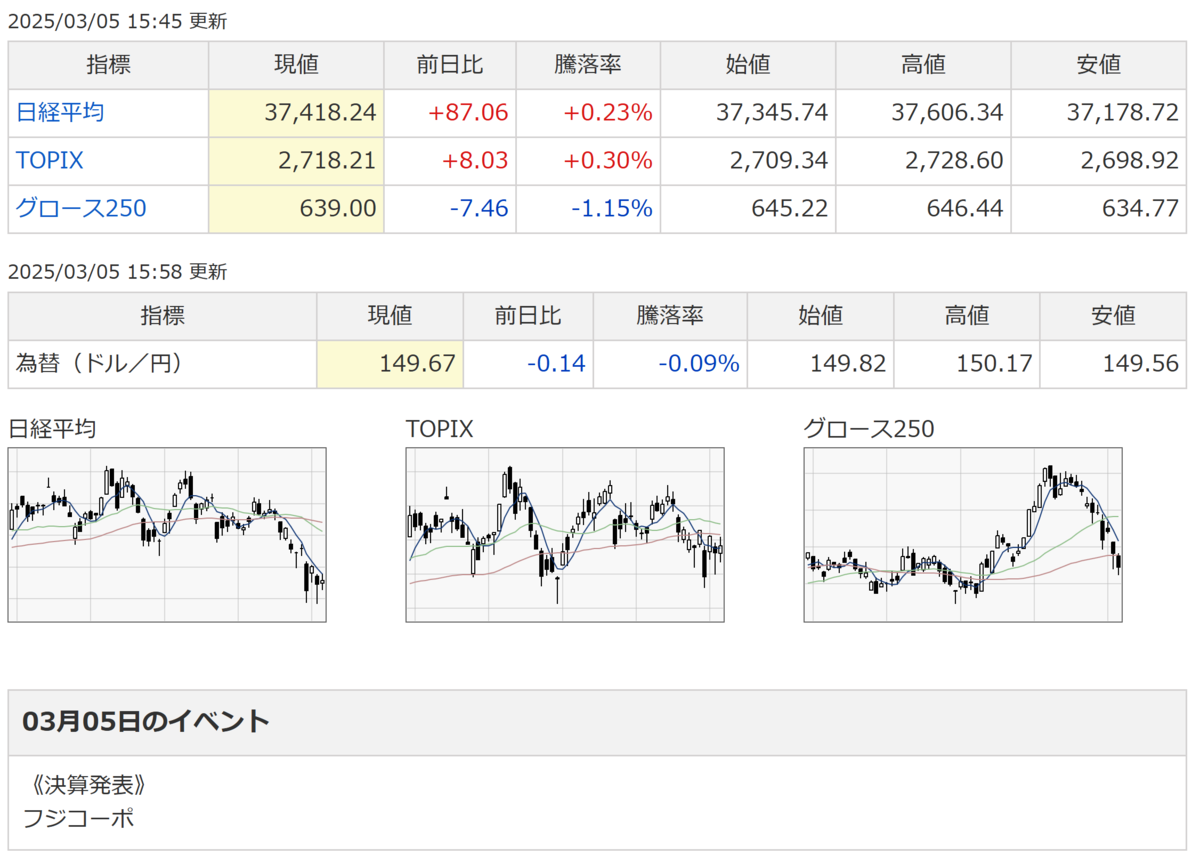Click the -0.14 exchange change value
1200x855 pixels.
557,364
